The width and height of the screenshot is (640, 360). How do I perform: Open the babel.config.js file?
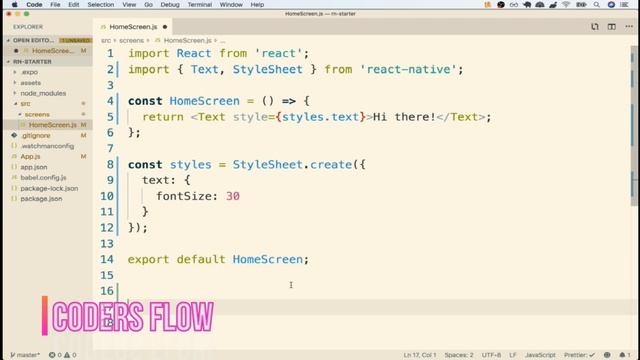pyautogui.click(x=43, y=178)
